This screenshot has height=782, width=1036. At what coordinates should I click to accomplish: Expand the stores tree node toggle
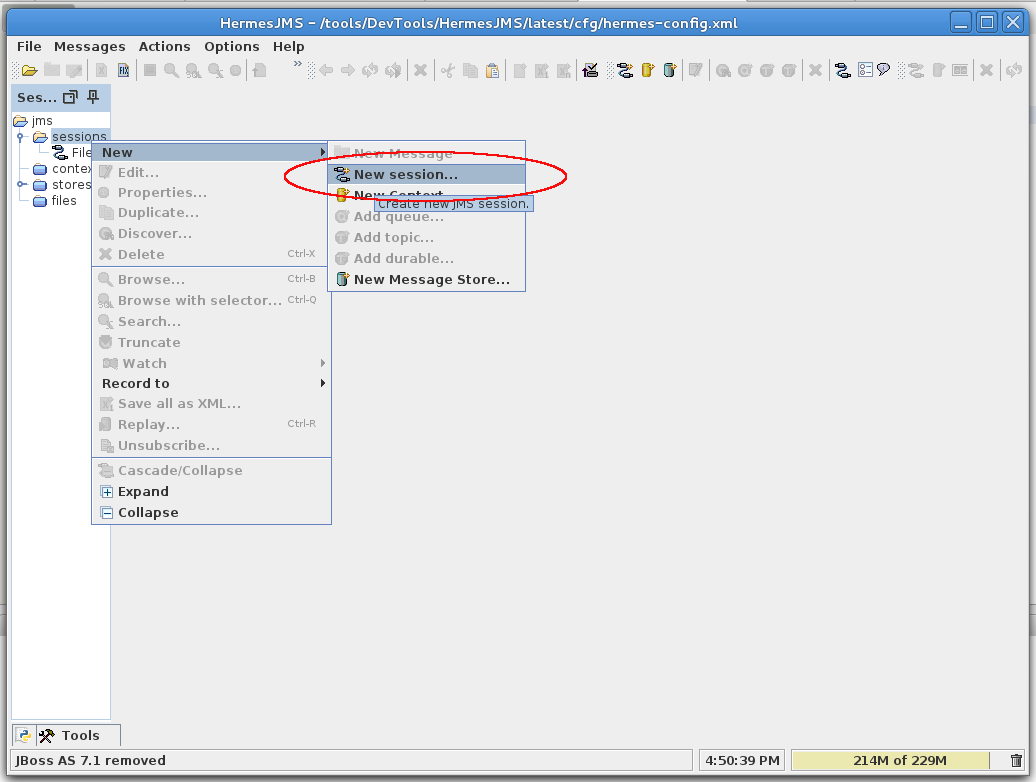pos(20,184)
